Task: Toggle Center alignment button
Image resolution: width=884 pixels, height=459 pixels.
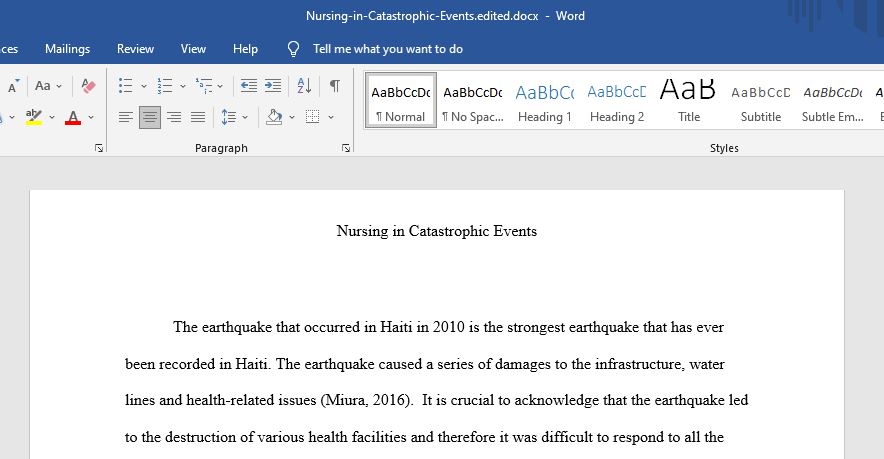Action: point(149,117)
